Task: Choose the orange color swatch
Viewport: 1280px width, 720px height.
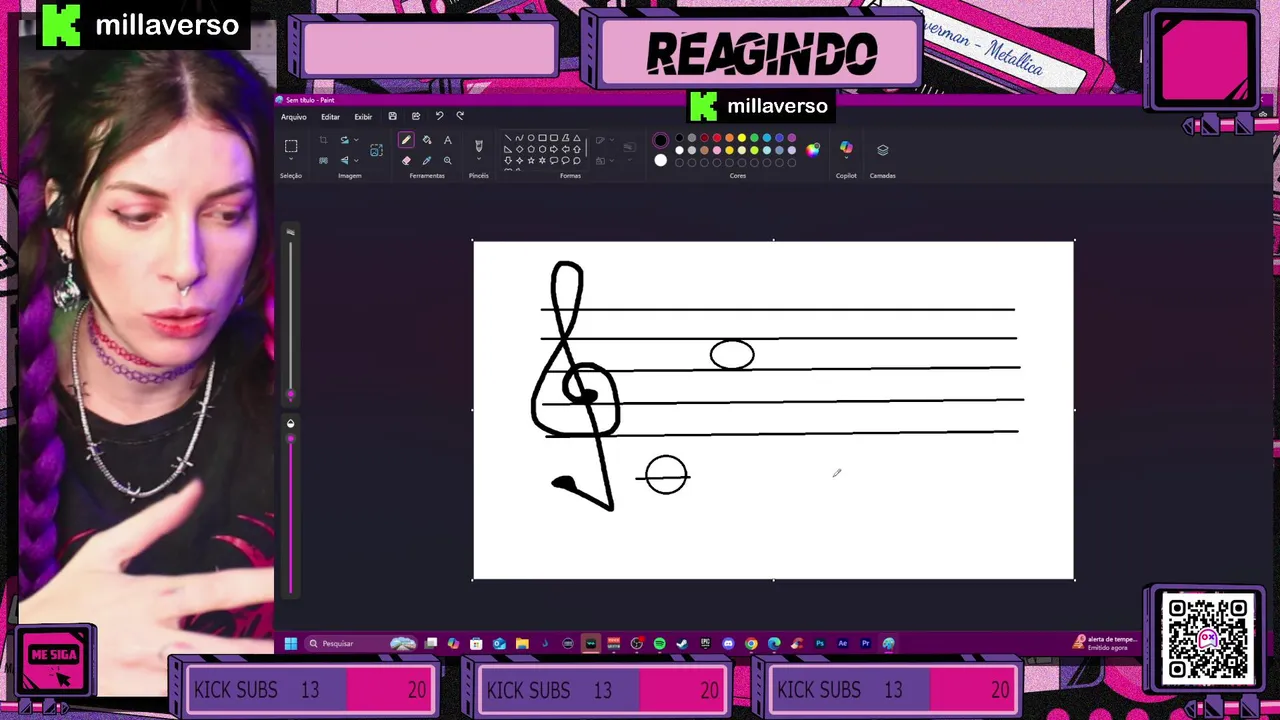Action: pos(730,138)
